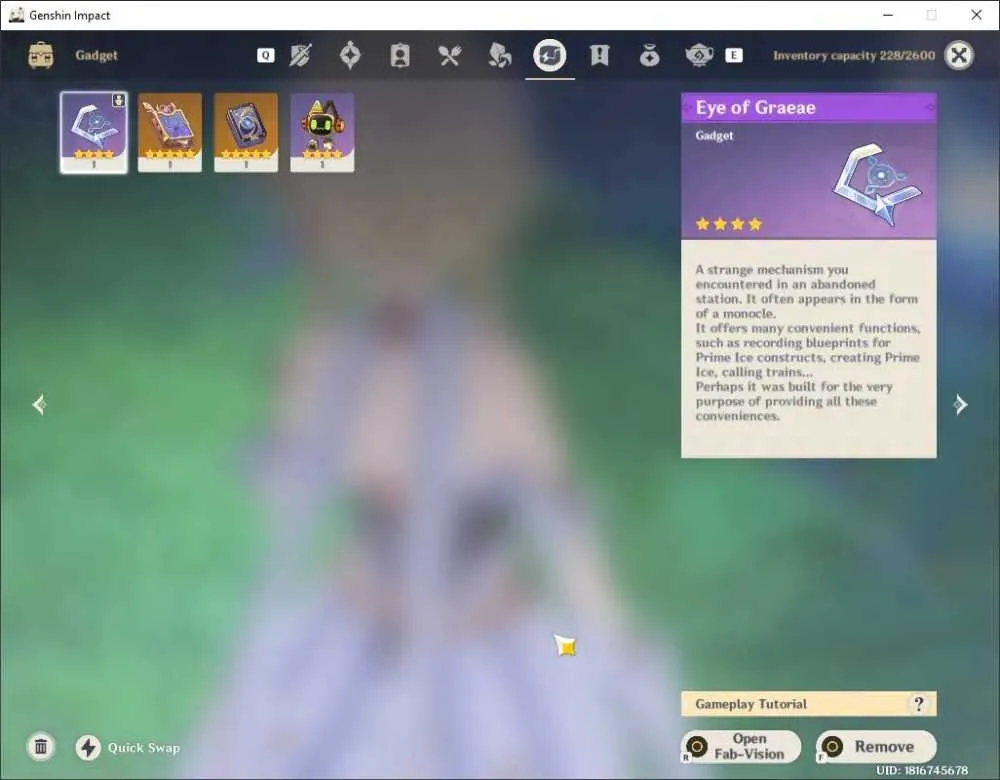Open the Furnishings teapot tab
Screen dimensions: 1000x780
coord(699,55)
